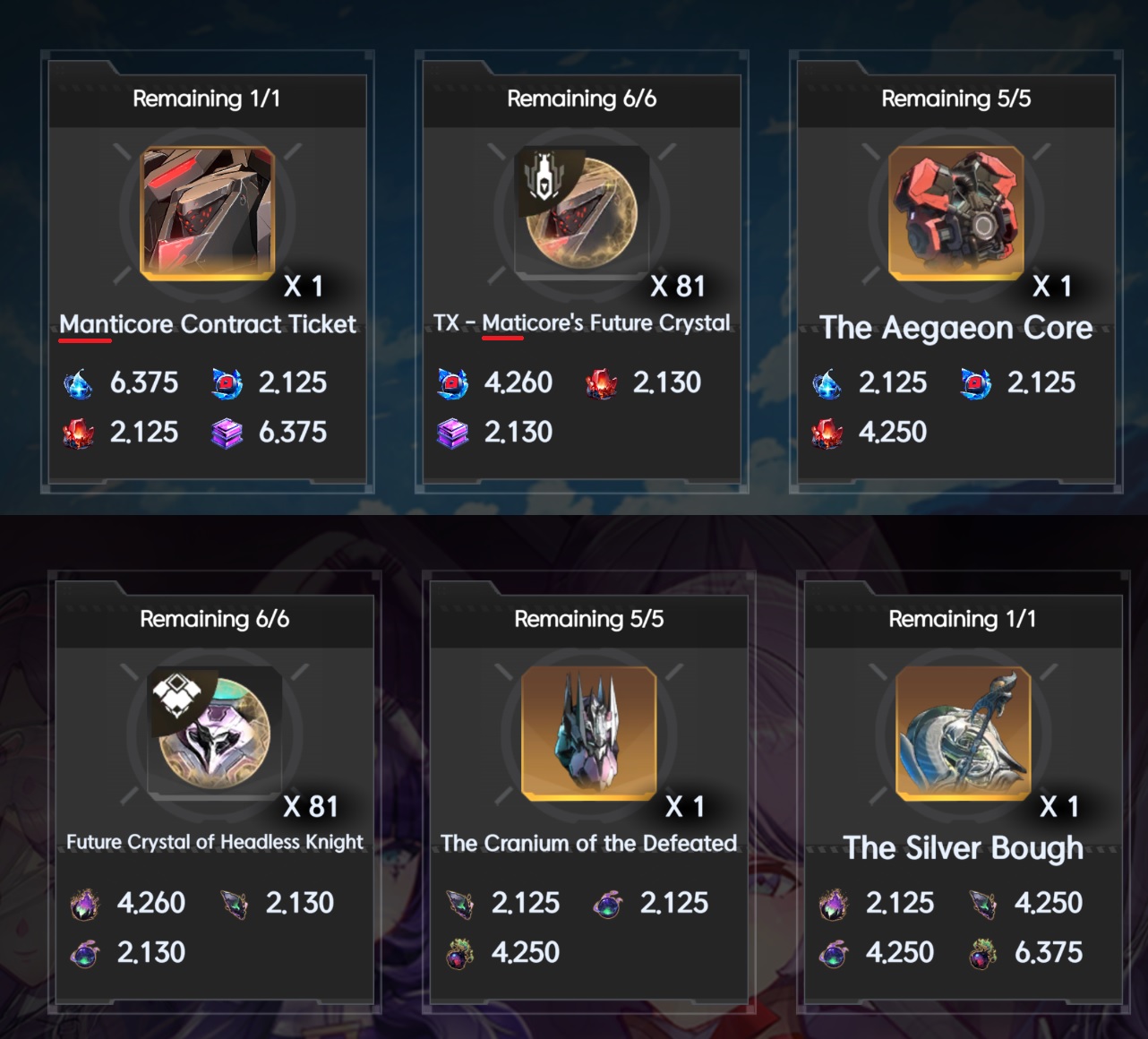Choose The Aegaeon Core item image

(955, 213)
